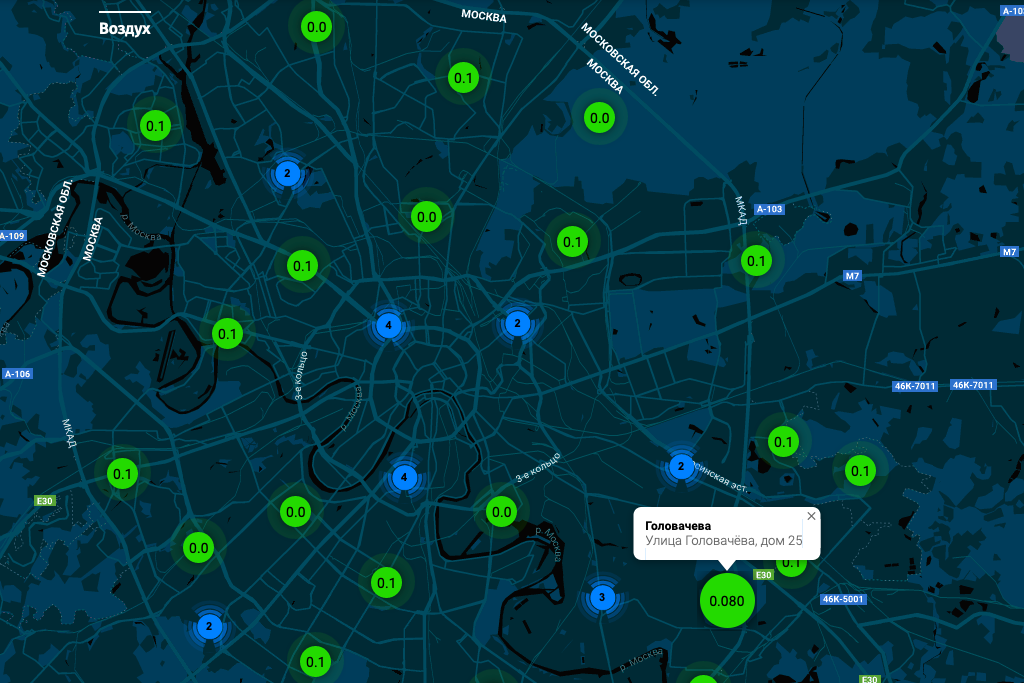The height and width of the screenshot is (683, 1024).
Task: Select the 0.1 marker beside the A-103 road badge
Action: [756, 262]
